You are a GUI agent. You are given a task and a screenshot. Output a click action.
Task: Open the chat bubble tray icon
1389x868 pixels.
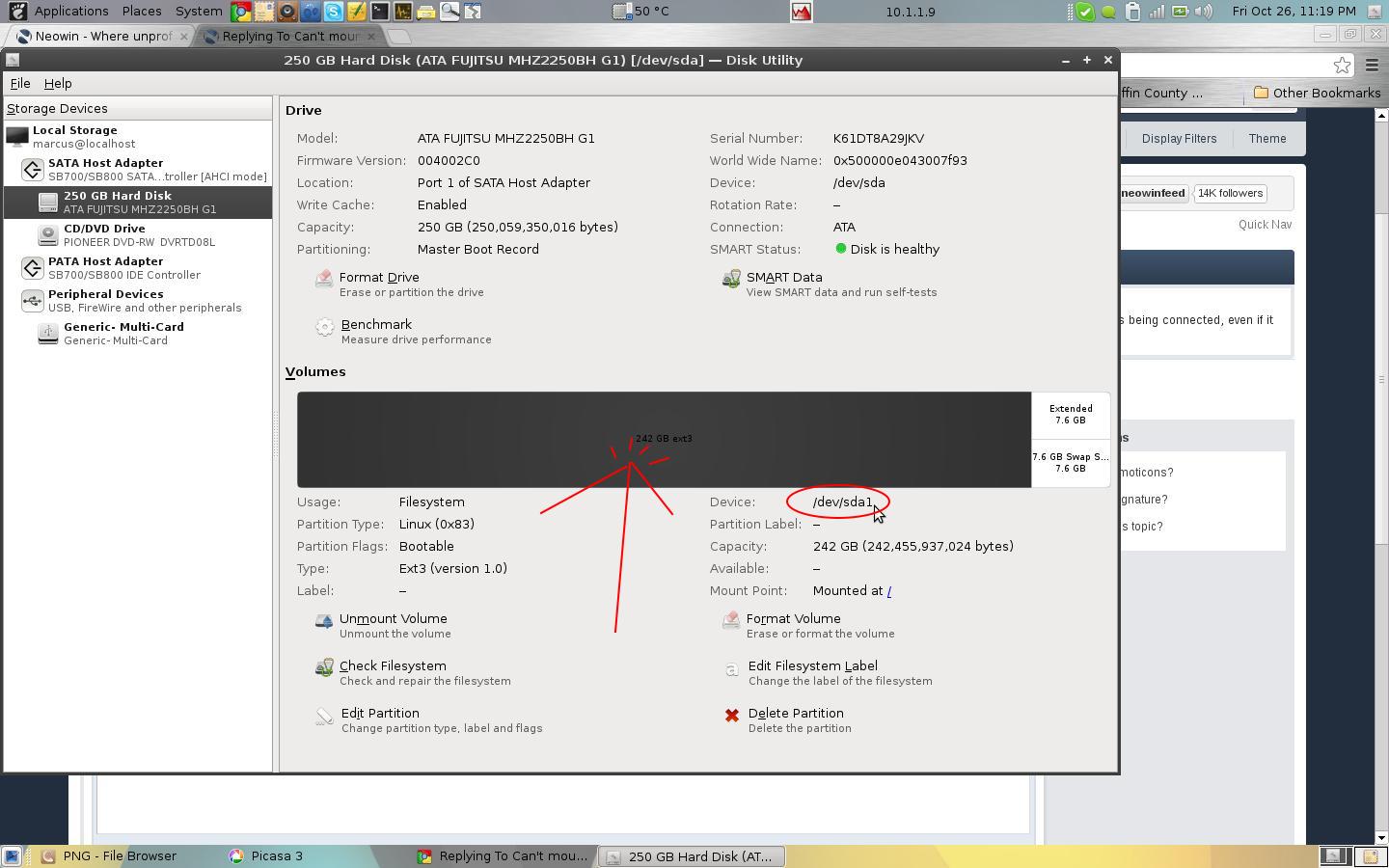coord(1109,12)
